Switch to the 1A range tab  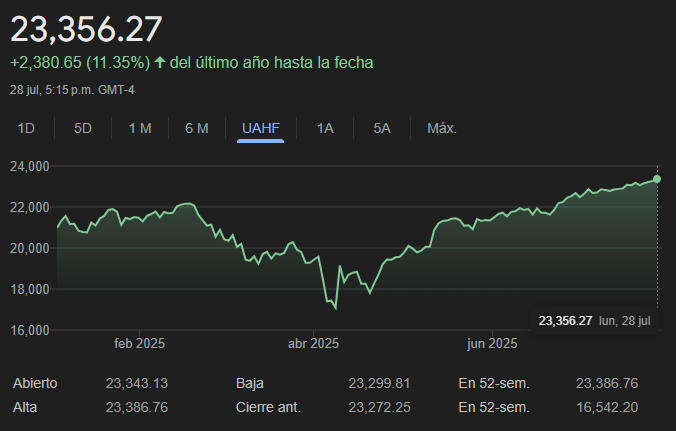point(325,128)
